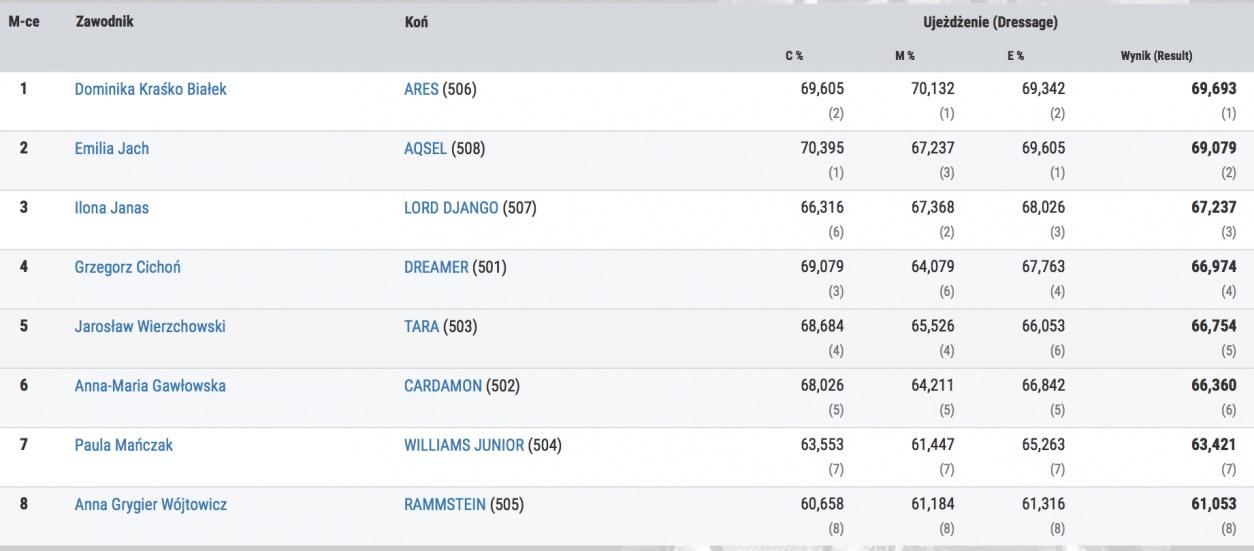
Task: Open the Anna Grygier Wójtowicz link
Action: tap(151, 505)
